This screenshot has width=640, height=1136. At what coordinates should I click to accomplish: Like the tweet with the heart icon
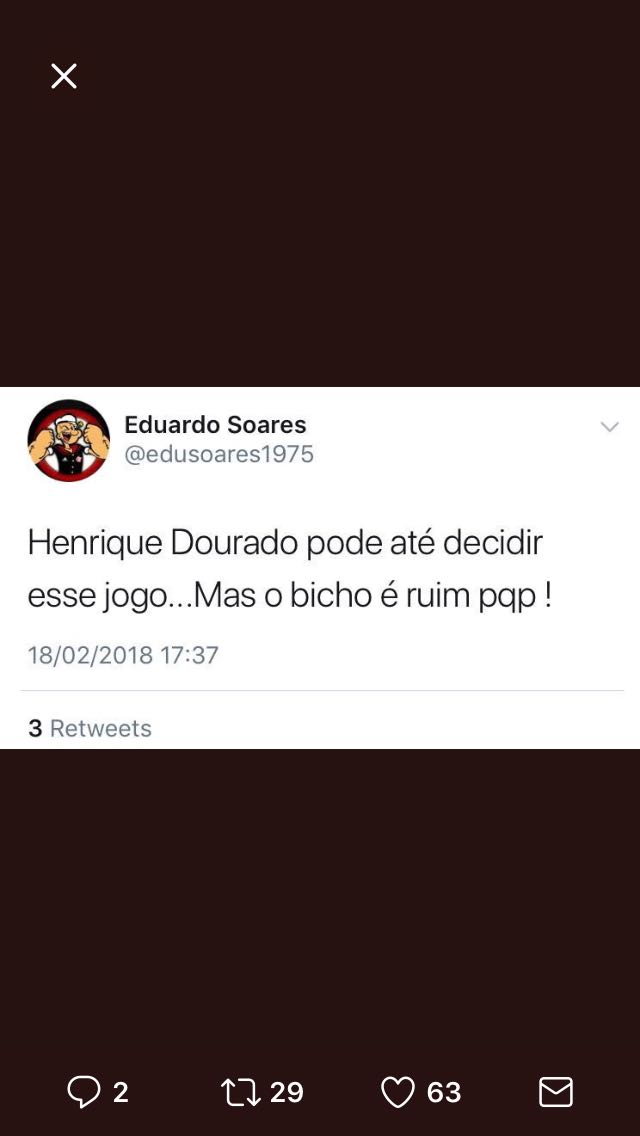pyautogui.click(x=398, y=1092)
